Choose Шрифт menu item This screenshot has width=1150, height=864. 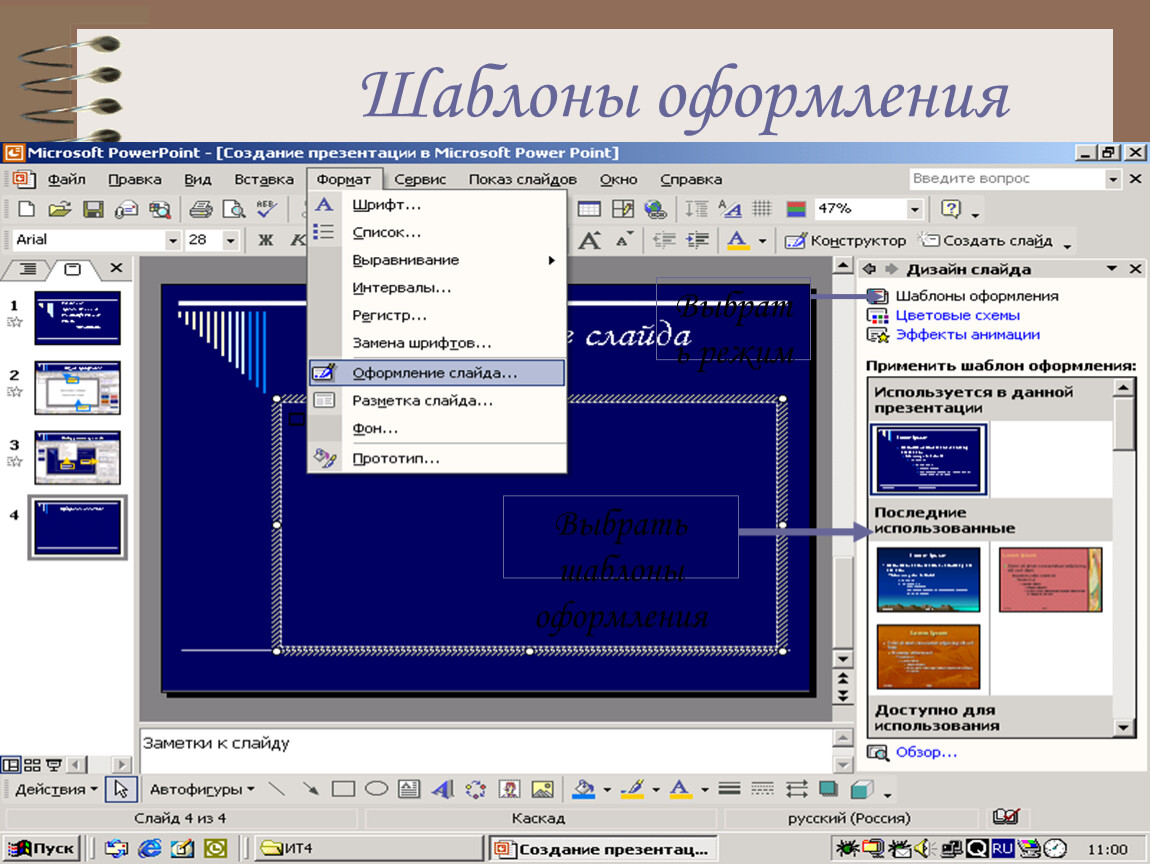436,205
